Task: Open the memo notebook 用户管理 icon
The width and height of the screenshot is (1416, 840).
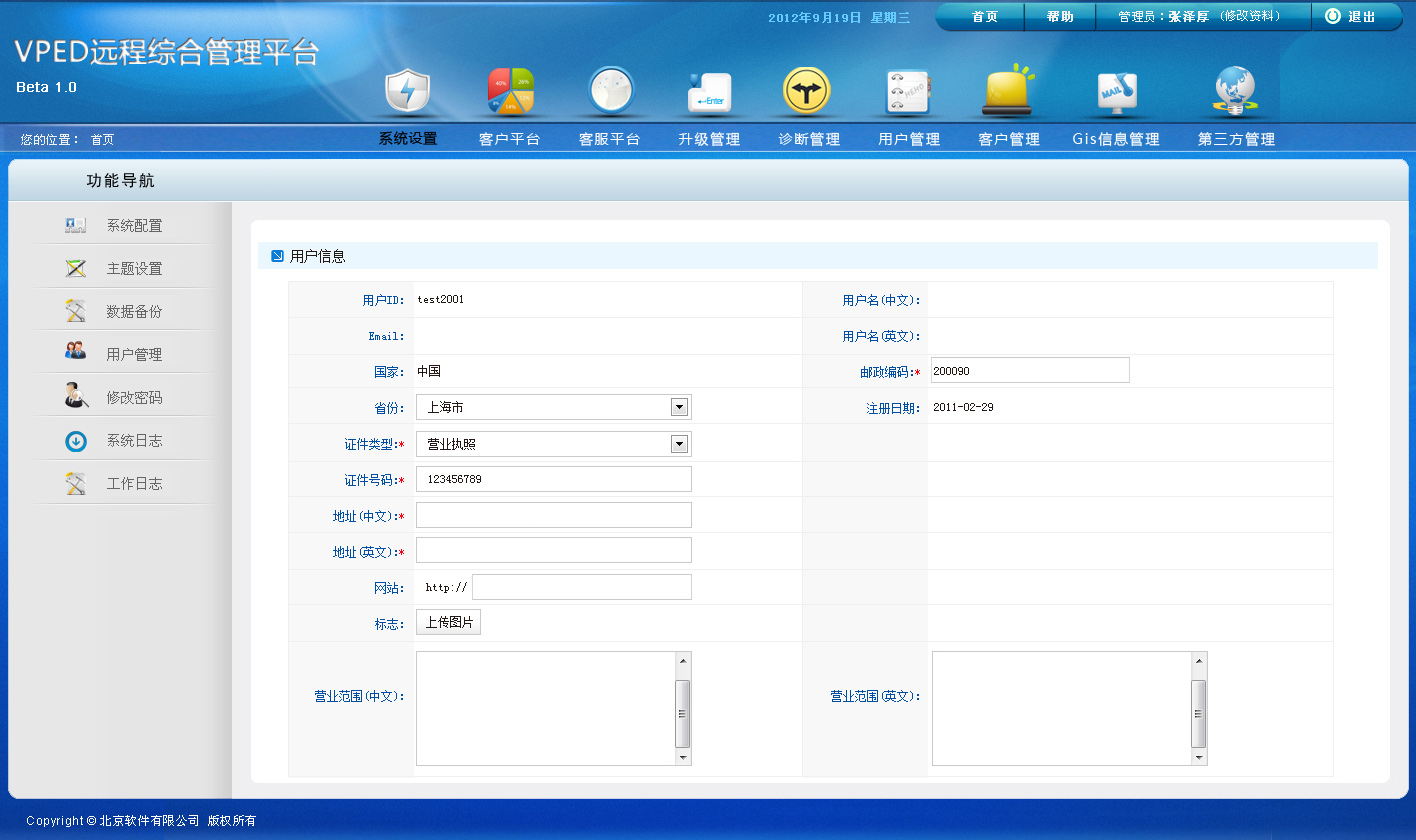Action: (x=908, y=92)
